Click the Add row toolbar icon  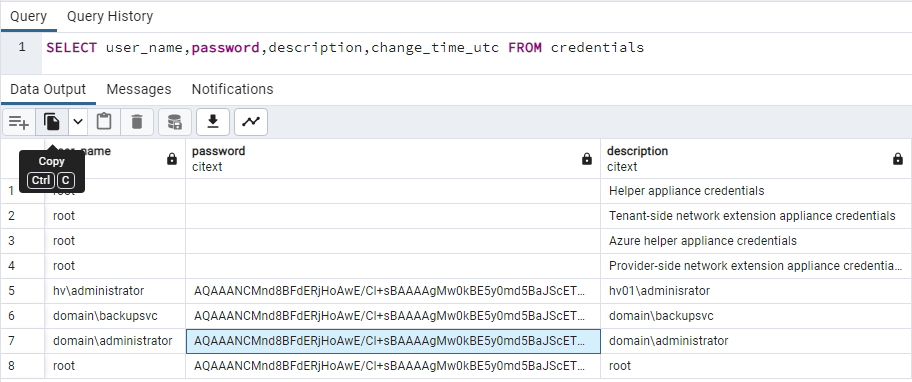click(x=19, y=122)
